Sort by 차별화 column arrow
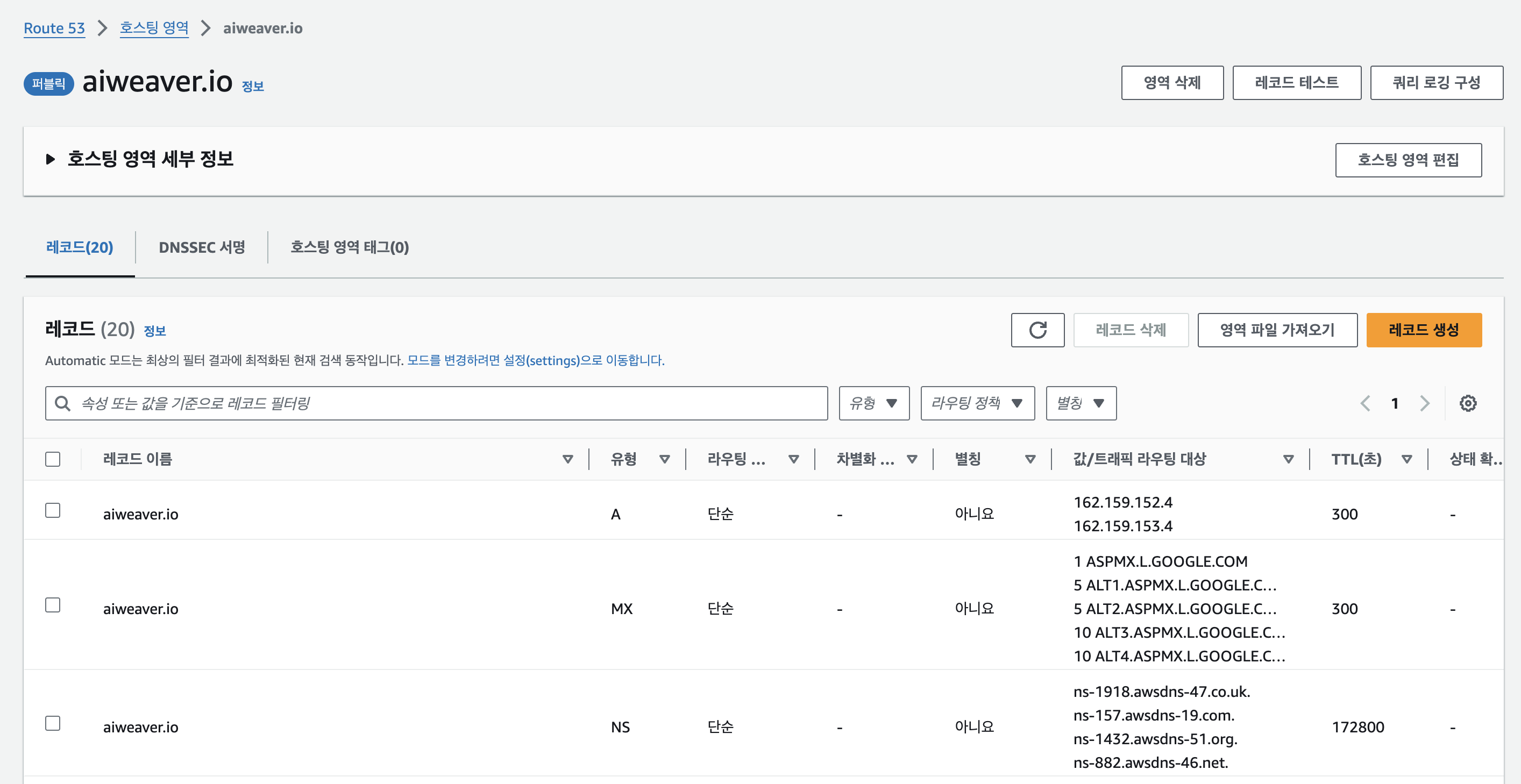Viewport: 1521px width, 784px height. [x=912, y=459]
